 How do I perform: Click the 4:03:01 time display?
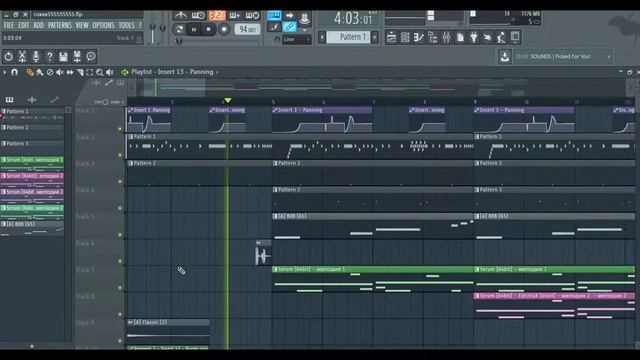tap(353, 19)
